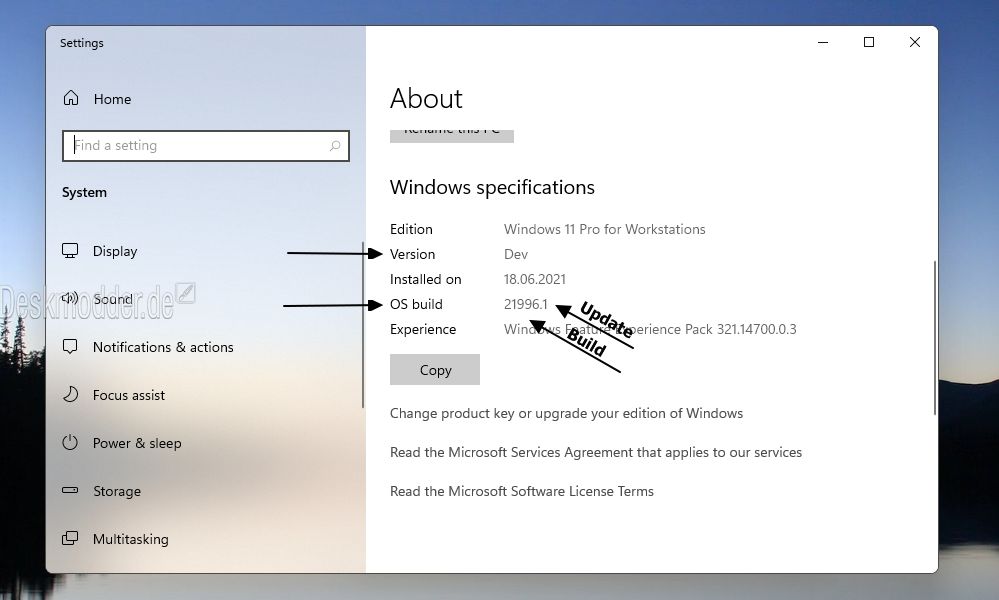999x600 pixels.
Task: Click the Sound speaker icon
Action: (70, 298)
